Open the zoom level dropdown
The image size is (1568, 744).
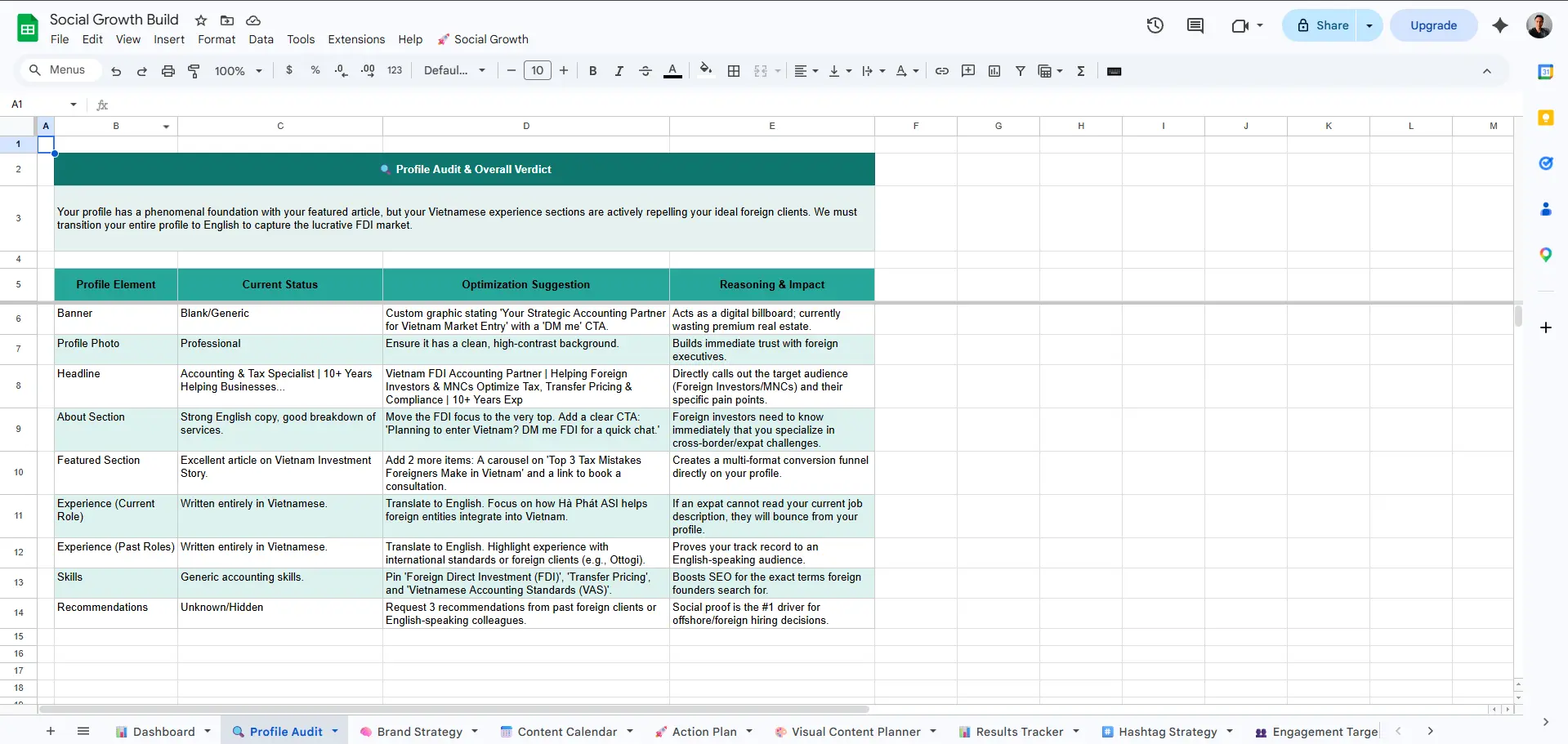(238, 71)
